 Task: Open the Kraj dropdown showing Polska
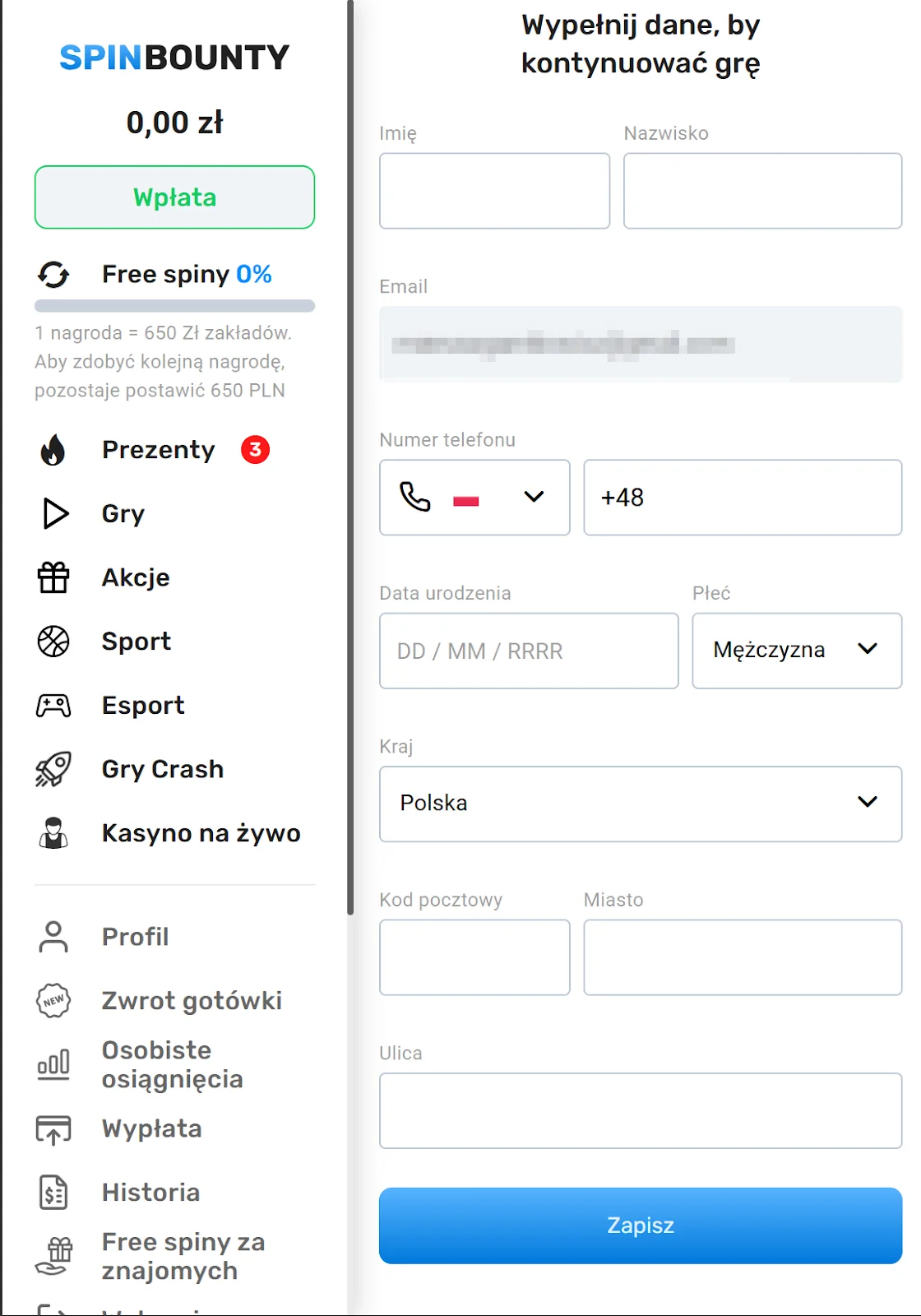[x=640, y=804]
